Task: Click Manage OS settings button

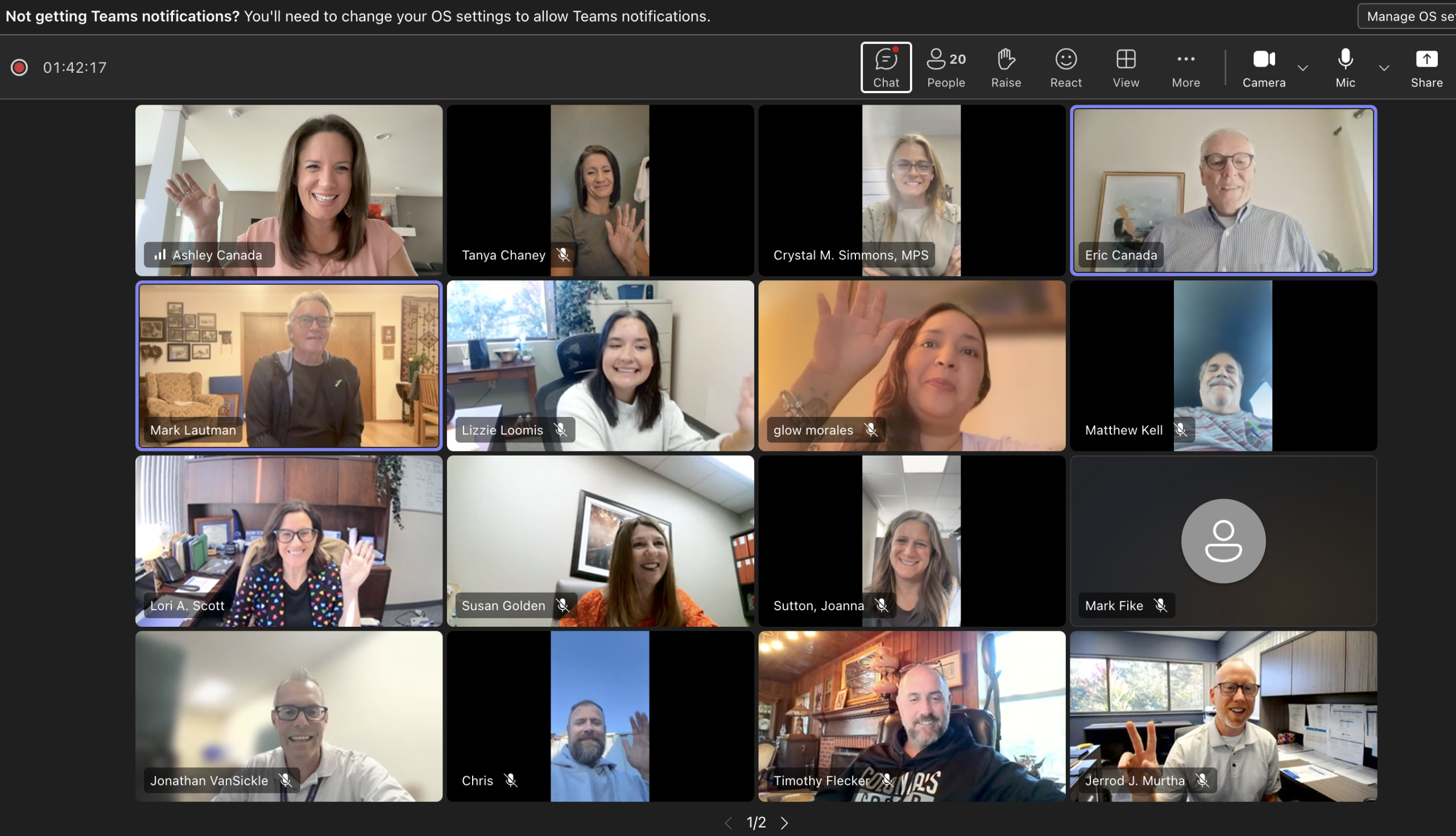Action: click(1407, 16)
